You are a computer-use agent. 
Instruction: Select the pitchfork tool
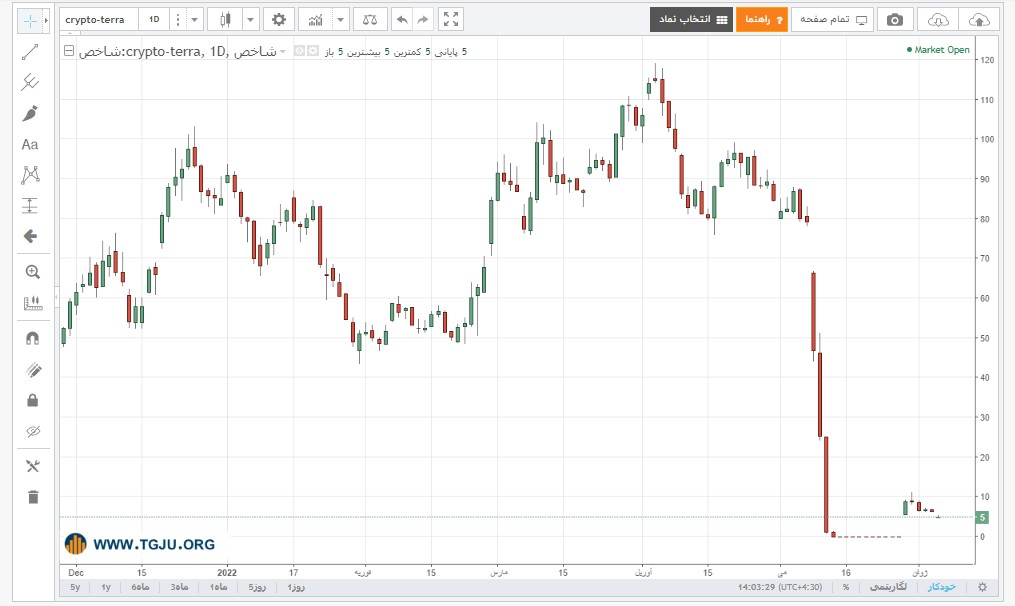point(30,82)
